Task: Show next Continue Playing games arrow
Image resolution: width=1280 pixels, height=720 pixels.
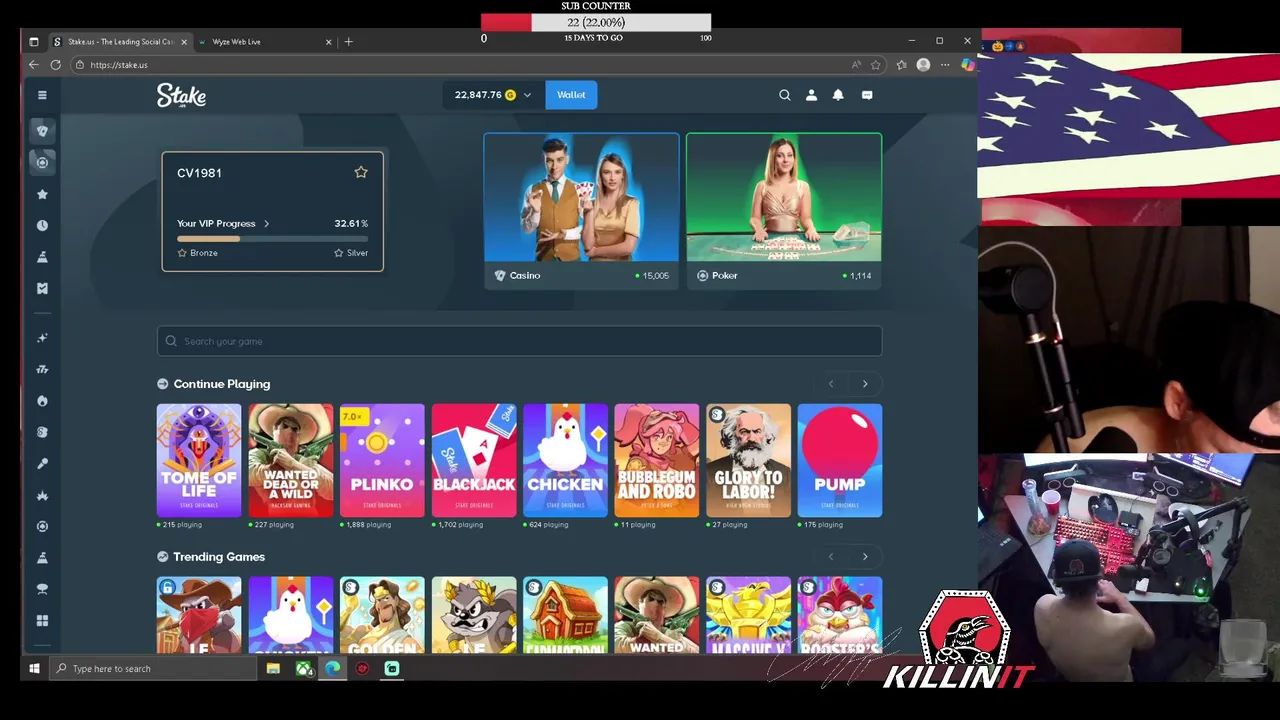Action: 865,384
